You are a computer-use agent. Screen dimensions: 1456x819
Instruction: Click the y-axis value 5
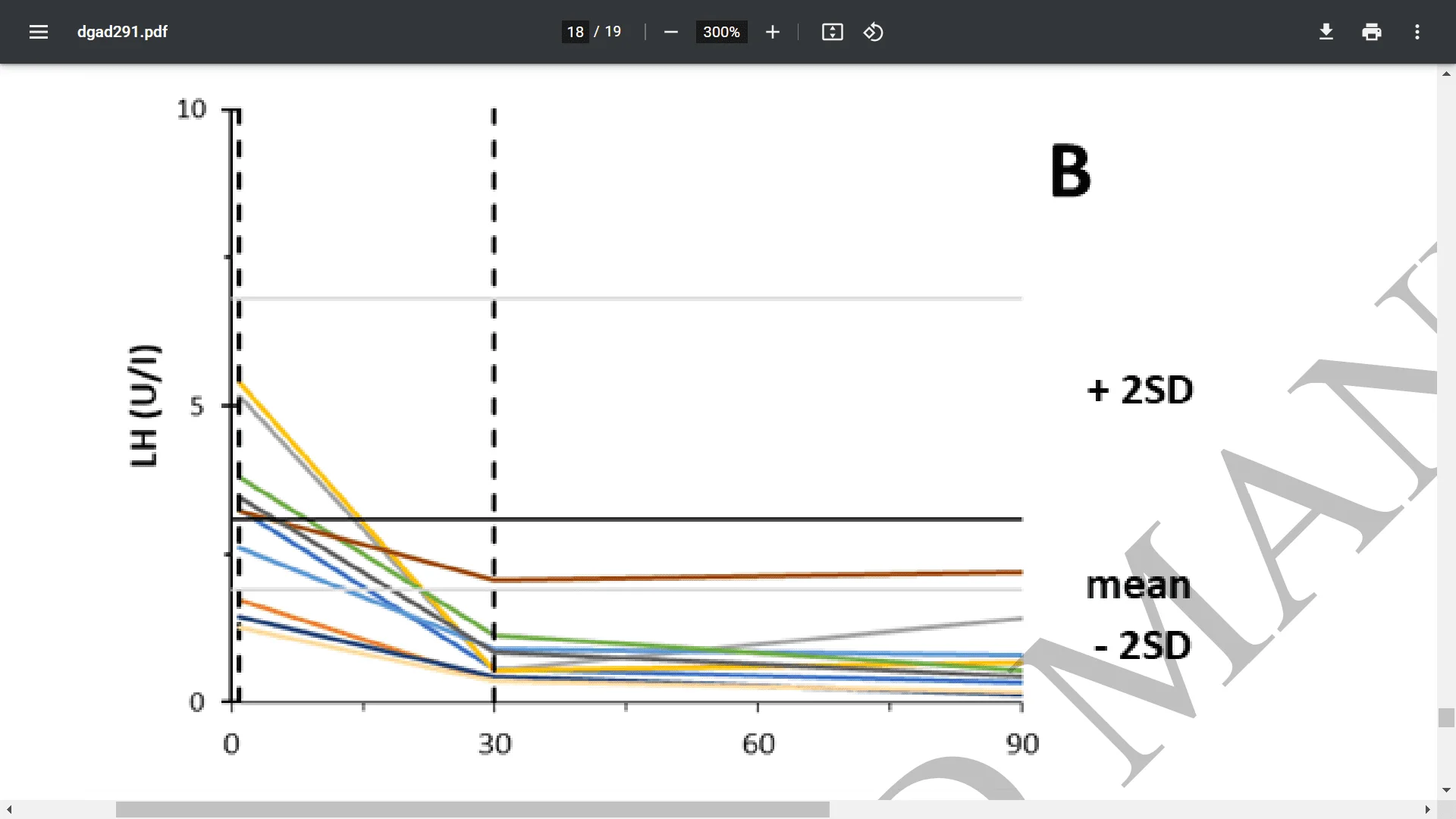(x=197, y=406)
